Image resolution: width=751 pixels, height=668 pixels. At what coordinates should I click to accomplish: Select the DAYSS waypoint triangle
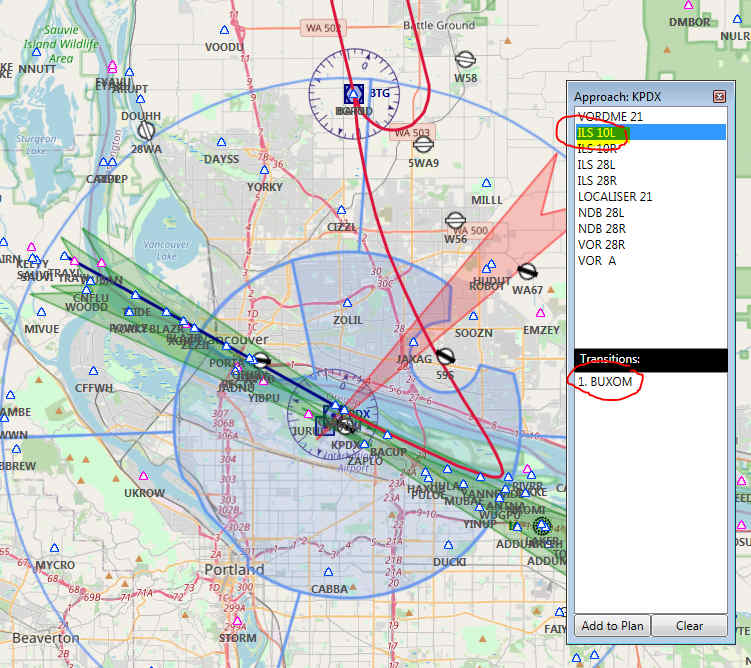pyautogui.click(x=221, y=142)
